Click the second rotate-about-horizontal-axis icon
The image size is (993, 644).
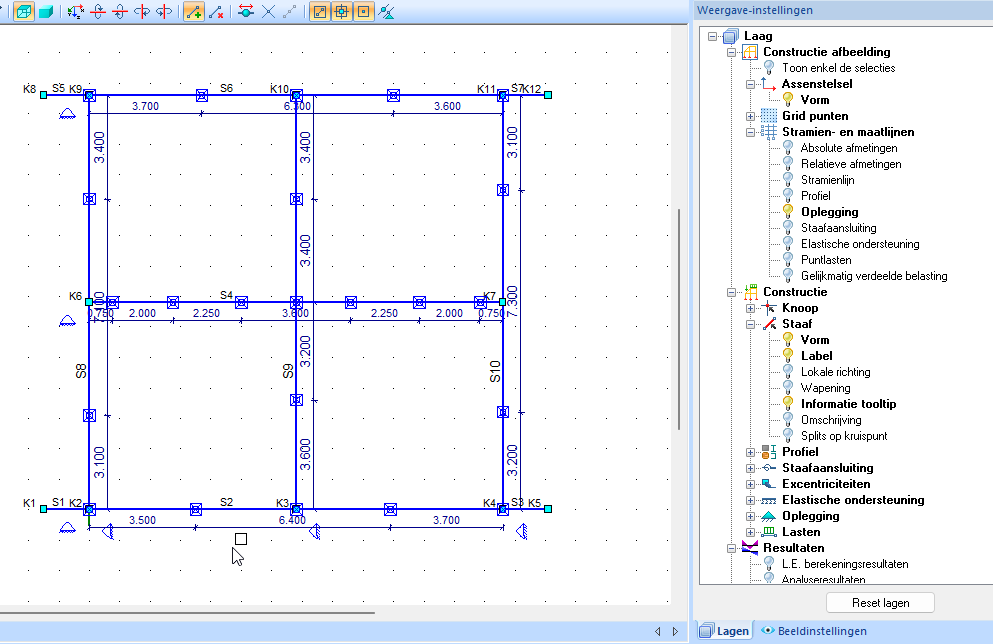120,11
